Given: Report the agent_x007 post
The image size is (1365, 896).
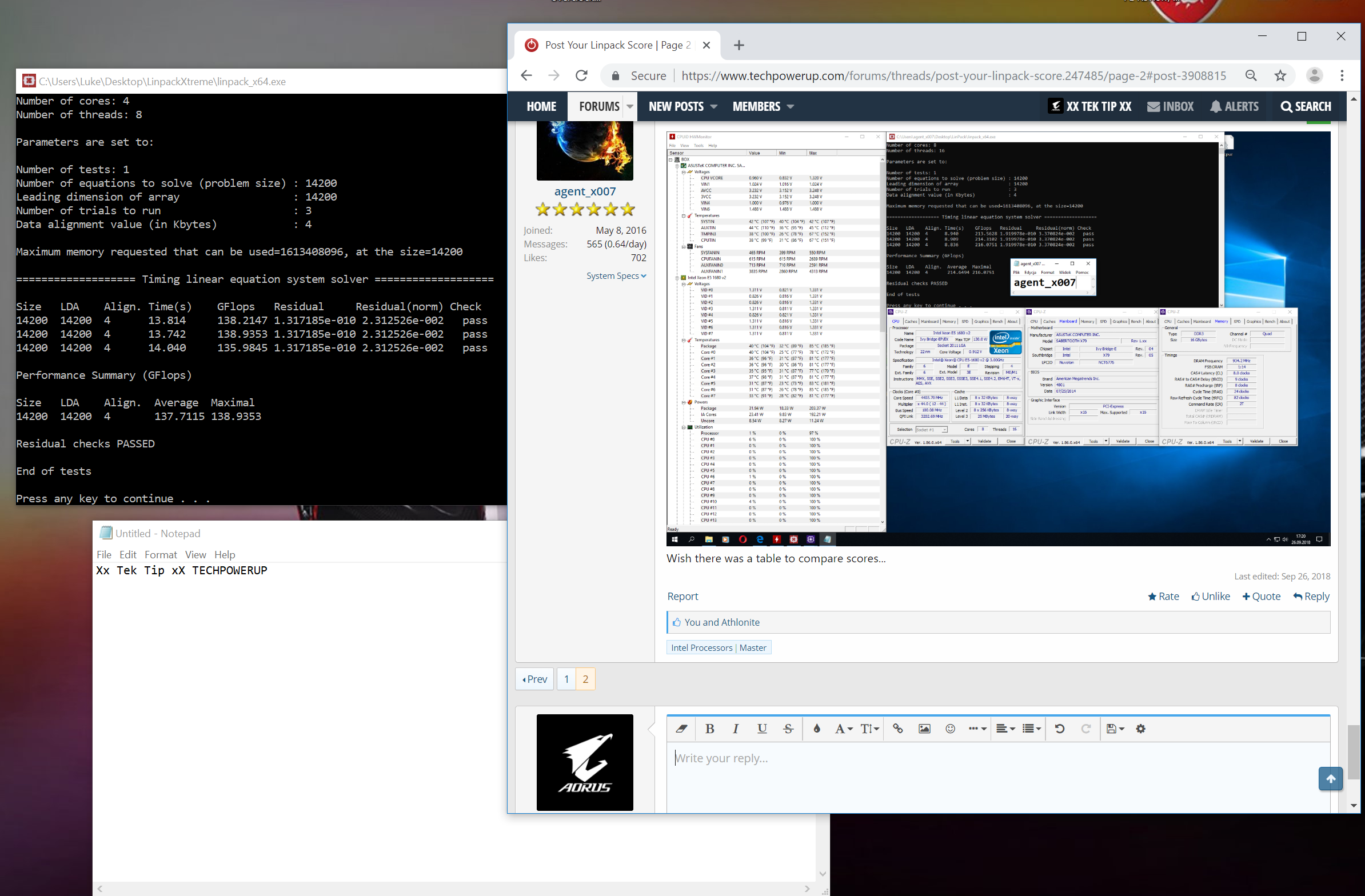Looking at the screenshot, I should tap(682, 596).
